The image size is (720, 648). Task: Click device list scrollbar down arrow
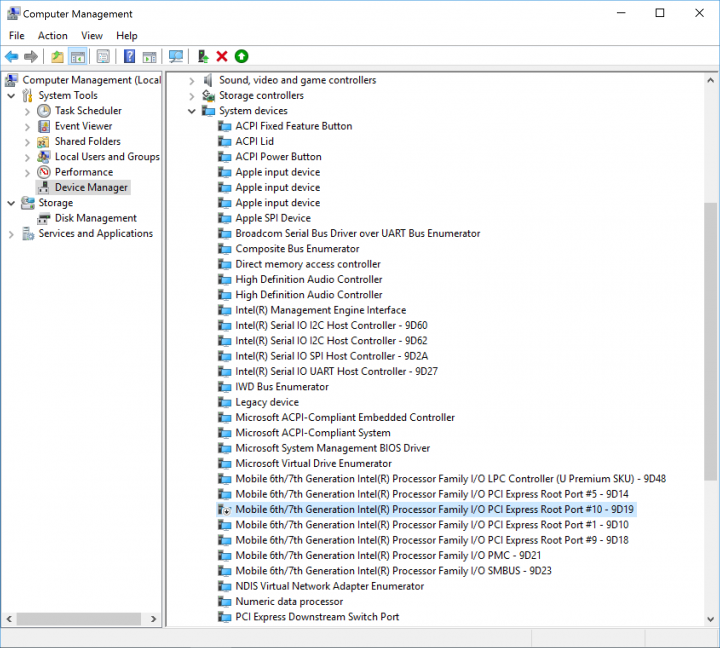pyautogui.click(x=710, y=619)
